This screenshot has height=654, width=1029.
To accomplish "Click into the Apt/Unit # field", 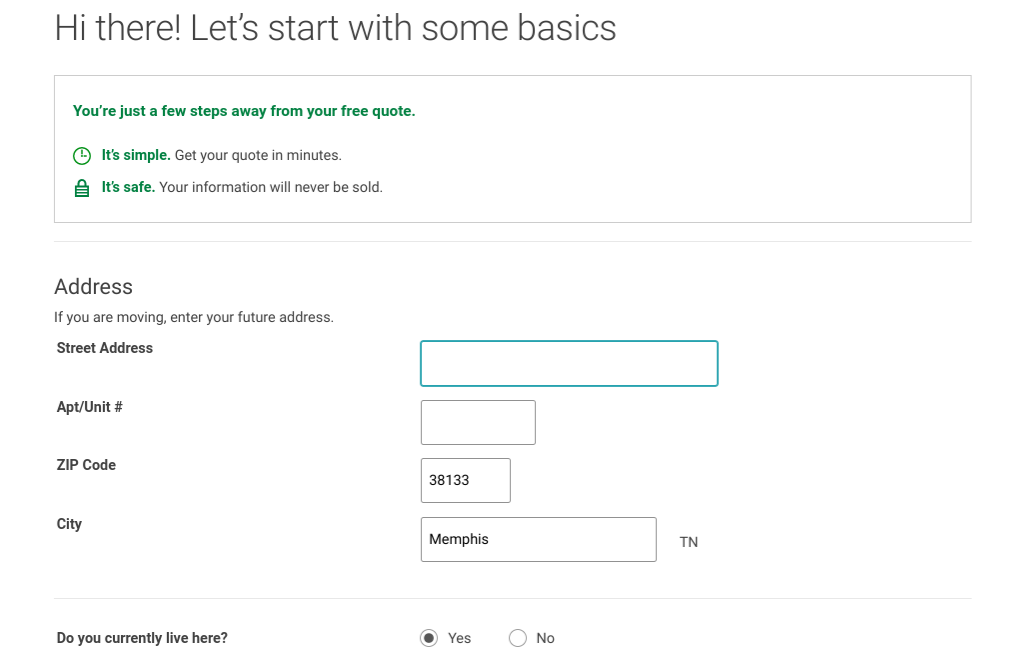I will click(478, 422).
